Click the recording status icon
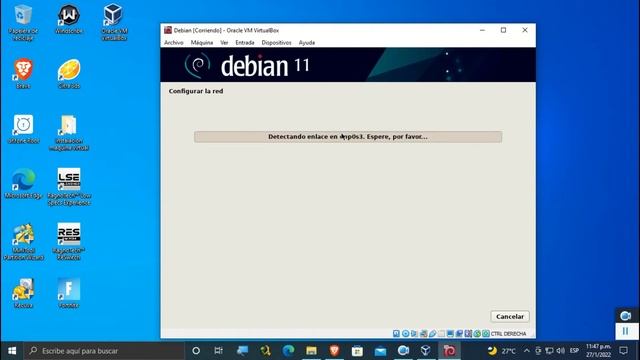This screenshot has height=360, width=640. tap(459, 333)
